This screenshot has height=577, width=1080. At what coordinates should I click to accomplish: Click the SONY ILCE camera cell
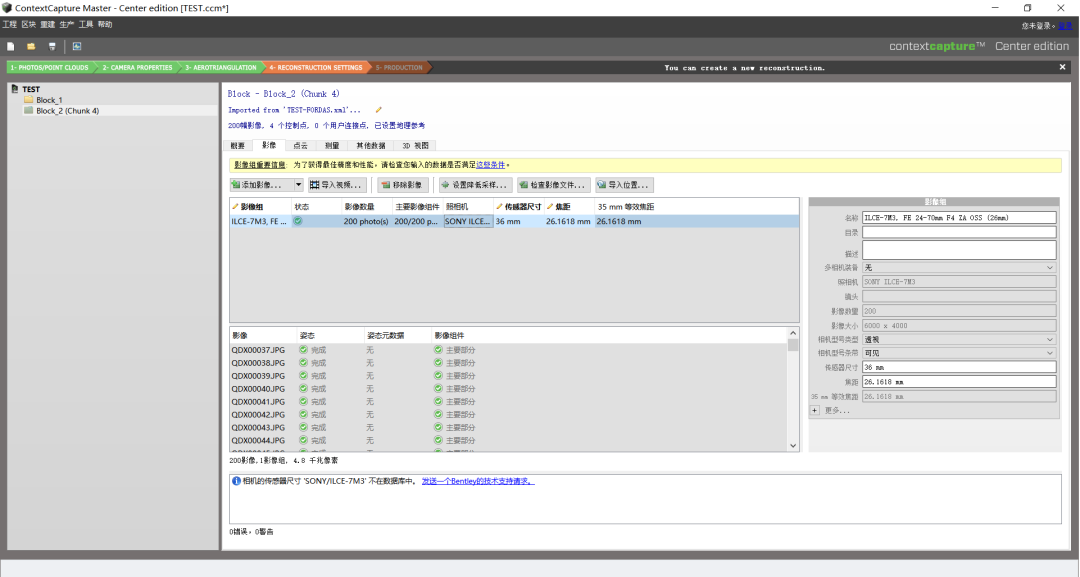tap(468, 222)
